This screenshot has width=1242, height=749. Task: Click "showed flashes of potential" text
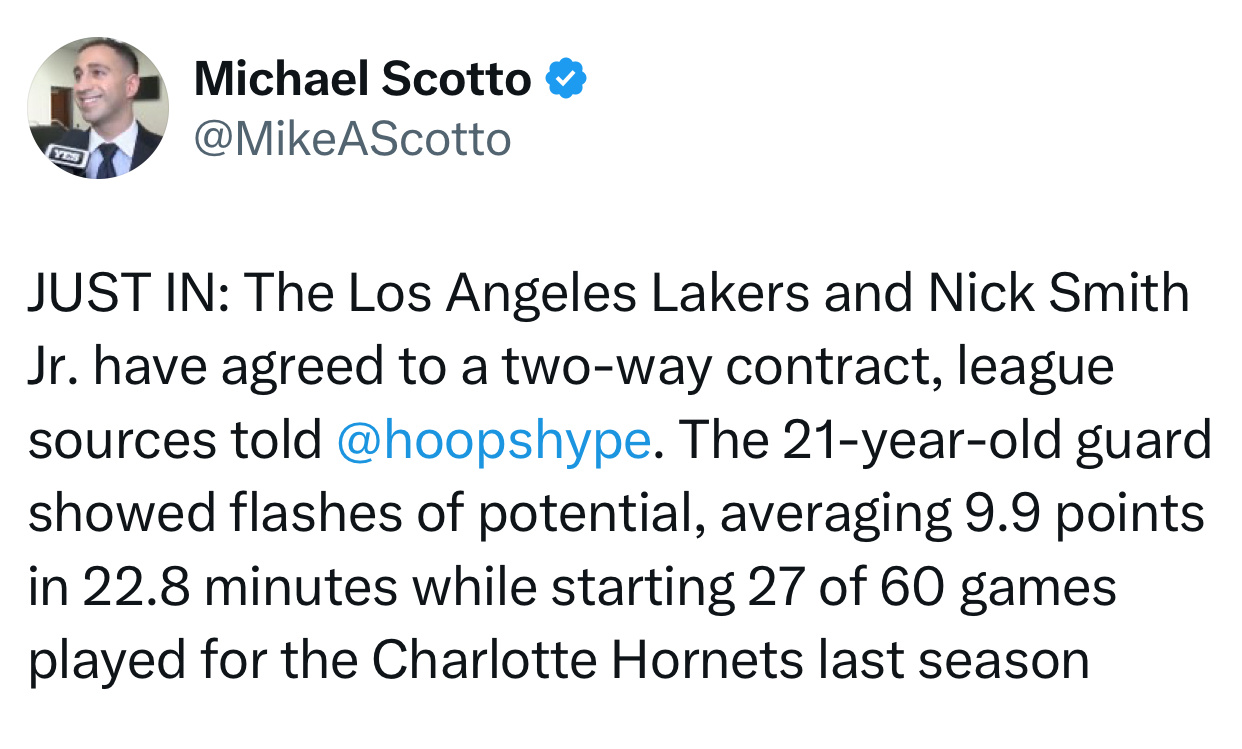tap(361, 514)
